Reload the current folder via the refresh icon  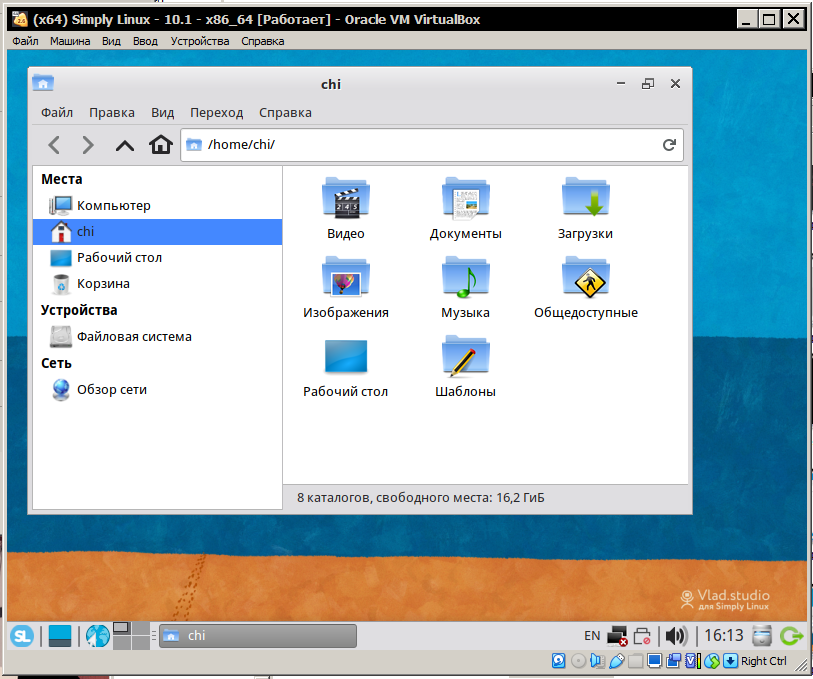pos(669,145)
